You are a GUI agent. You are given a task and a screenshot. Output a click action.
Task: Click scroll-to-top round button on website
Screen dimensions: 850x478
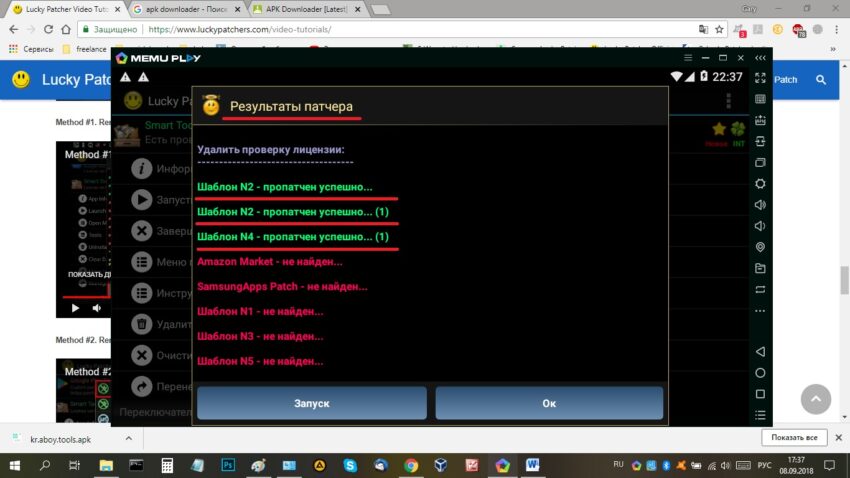(x=816, y=399)
